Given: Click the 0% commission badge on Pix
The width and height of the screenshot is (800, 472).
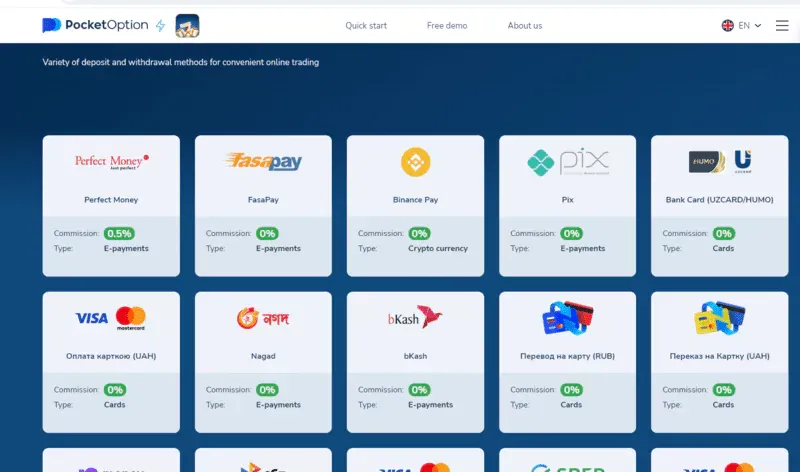Looking at the screenshot, I should (x=571, y=234).
